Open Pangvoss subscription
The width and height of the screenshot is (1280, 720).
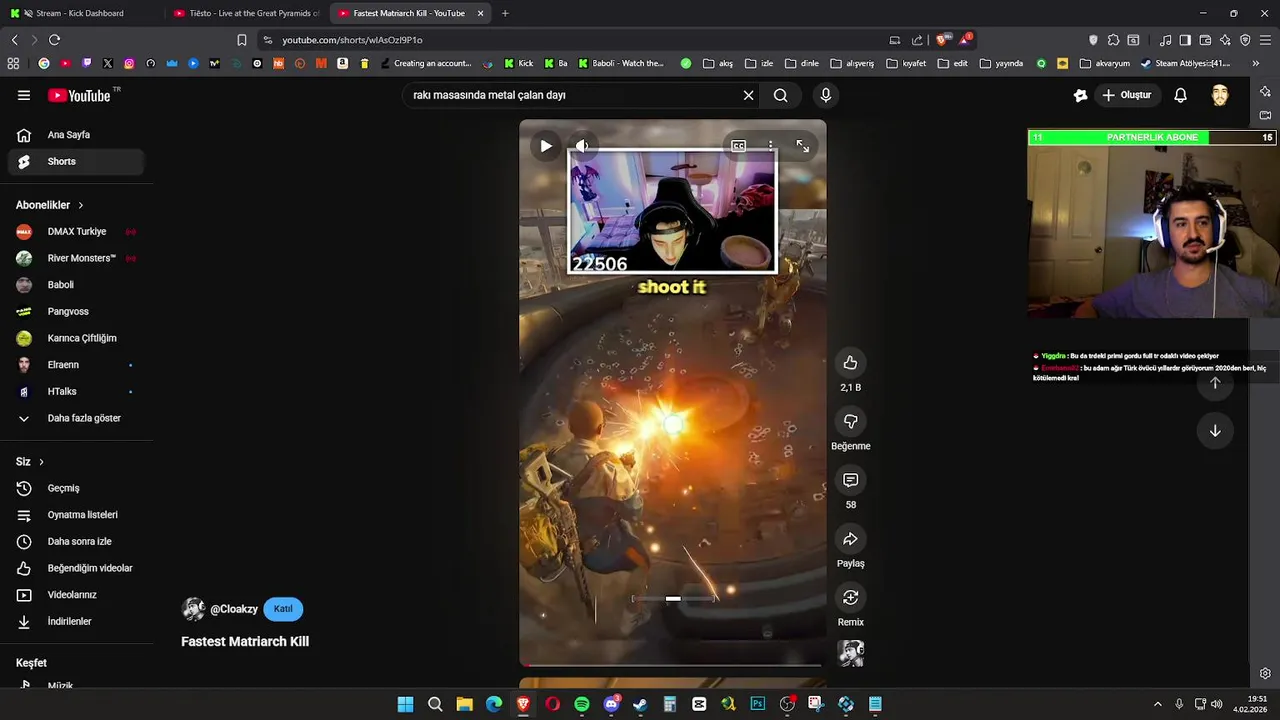(76, 312)
